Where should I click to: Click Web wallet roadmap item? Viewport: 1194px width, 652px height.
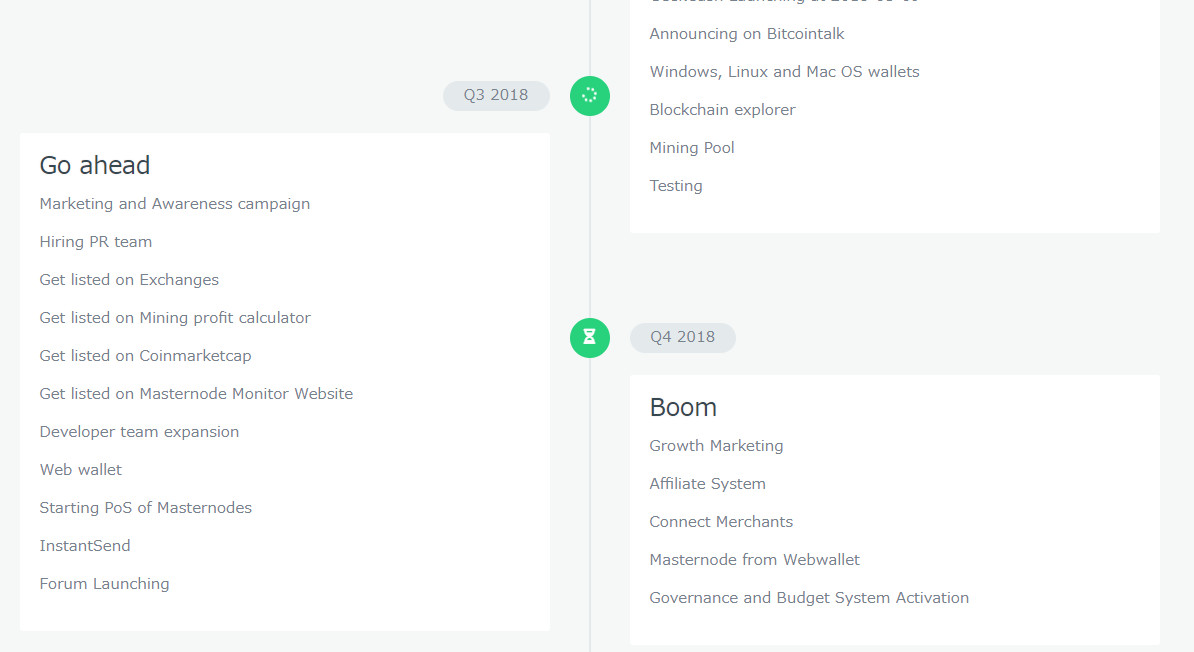[81, 470]
